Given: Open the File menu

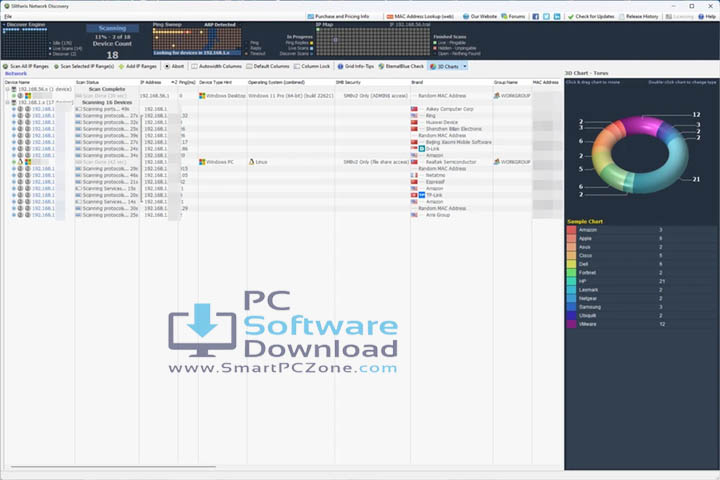Looking at the screenshot, I should [x=8, y=17].
